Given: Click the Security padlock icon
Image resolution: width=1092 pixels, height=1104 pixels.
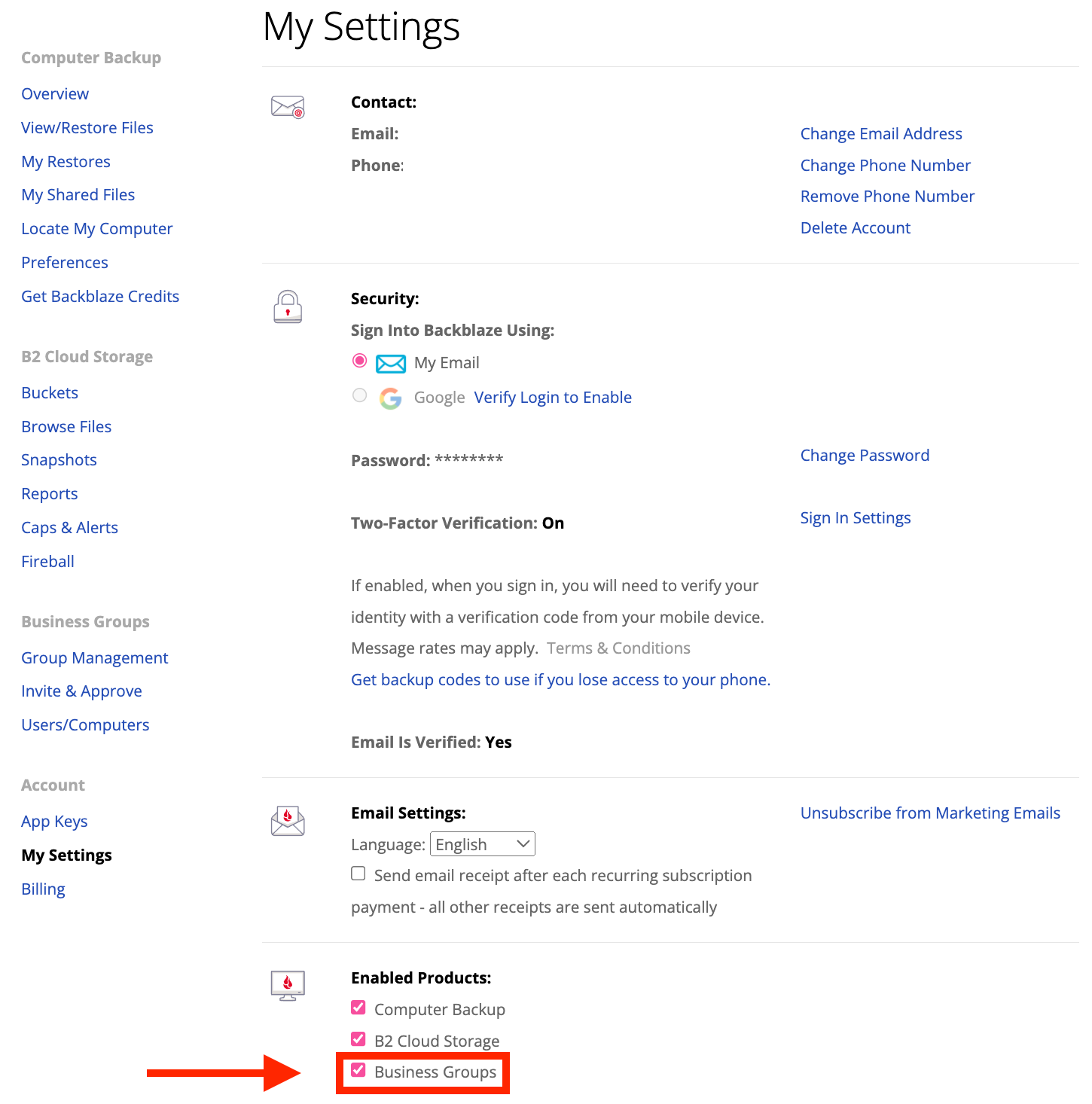Looking at the screenshot, I should (x=288, y=306).
